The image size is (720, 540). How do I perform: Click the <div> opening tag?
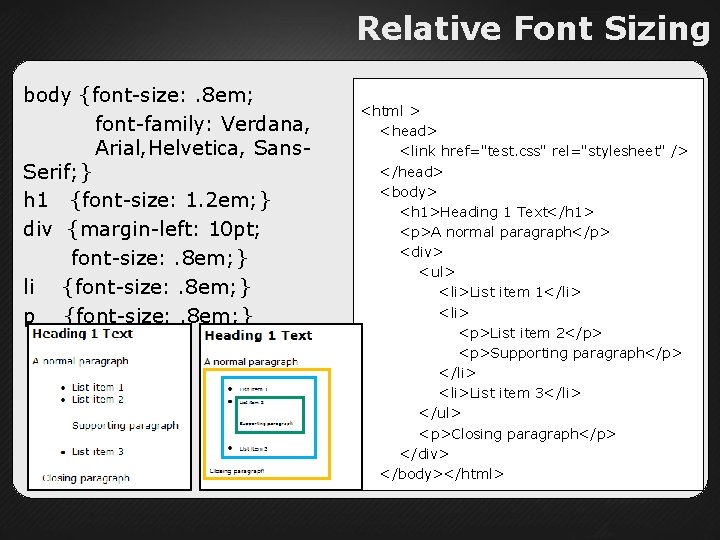[421, 252]
